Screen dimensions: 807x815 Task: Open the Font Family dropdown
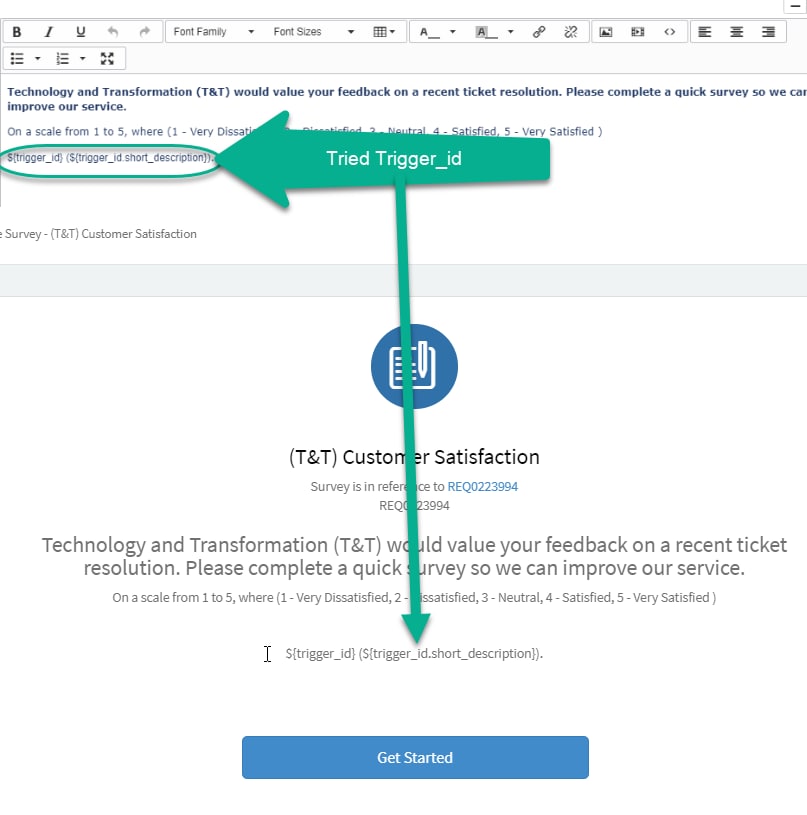(x=213, y=32)
